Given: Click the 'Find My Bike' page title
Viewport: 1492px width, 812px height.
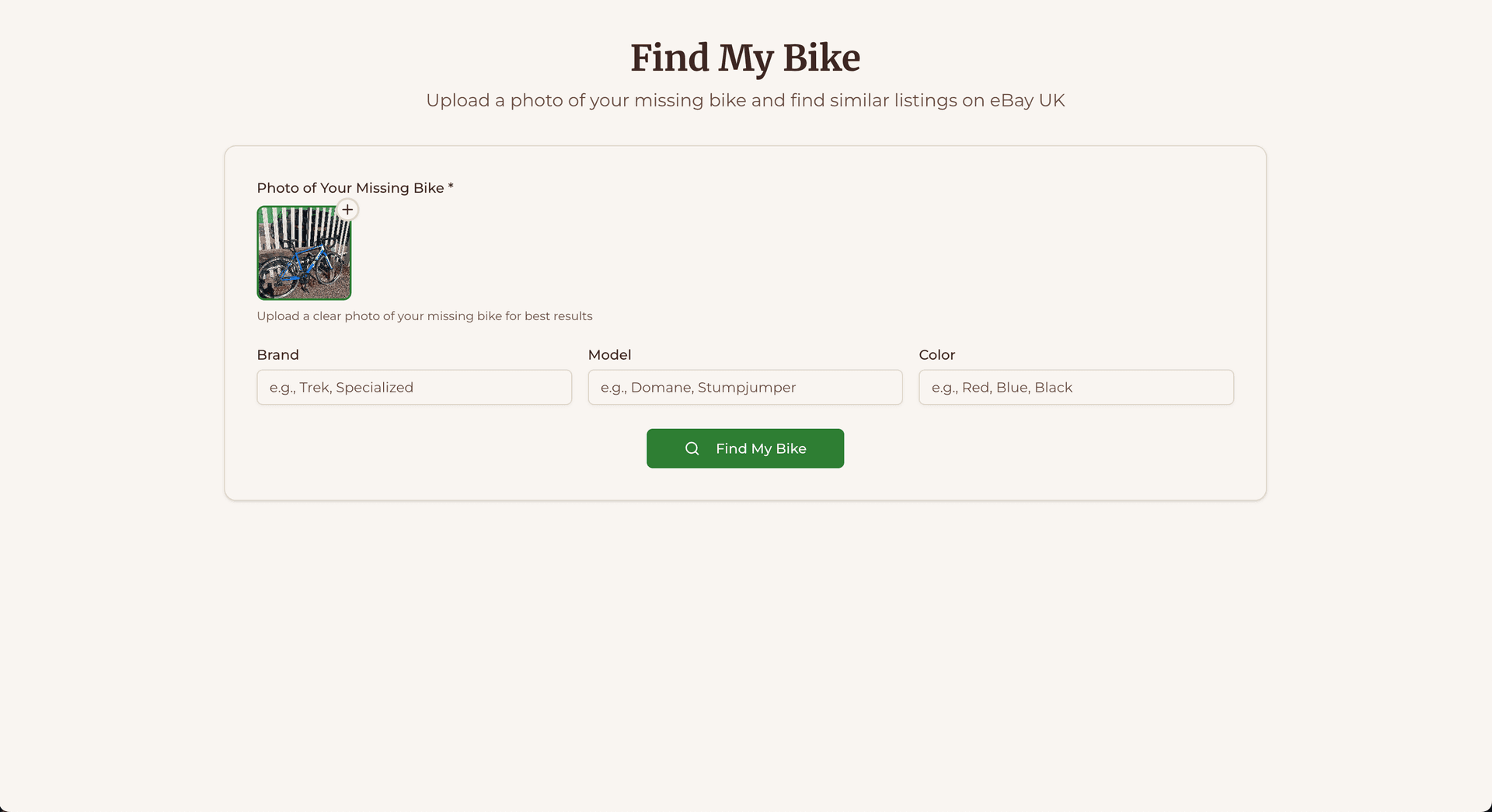Looking at the screenshot, I should point(744,58).
